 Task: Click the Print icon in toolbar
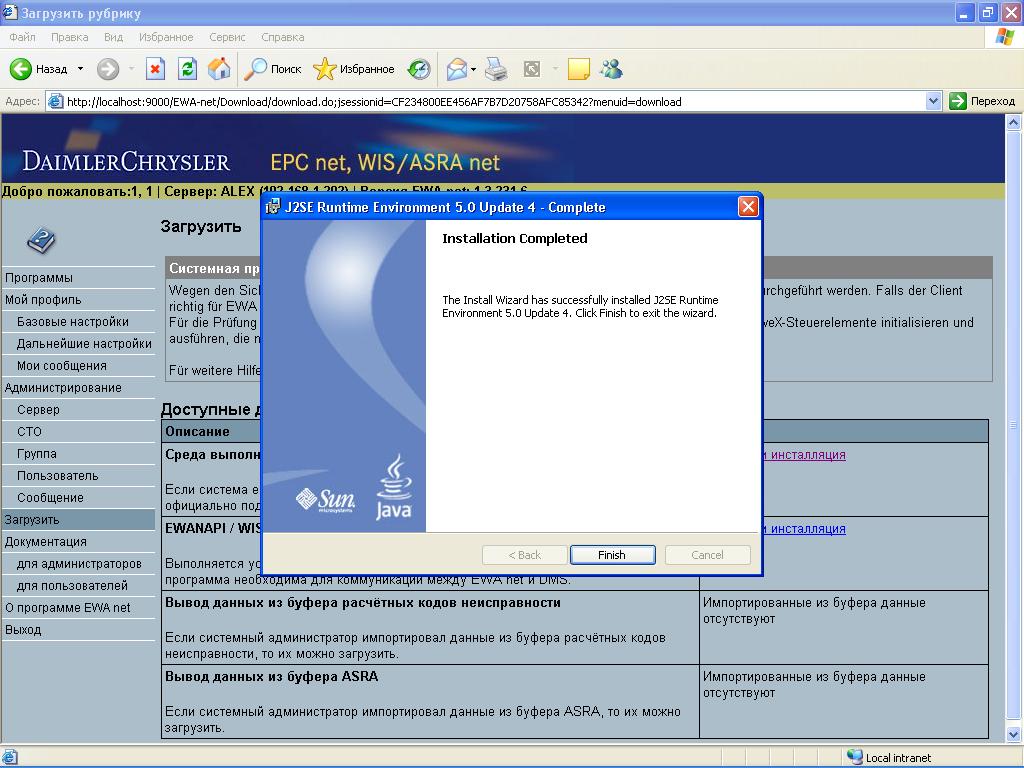click(x=496, y=69)
